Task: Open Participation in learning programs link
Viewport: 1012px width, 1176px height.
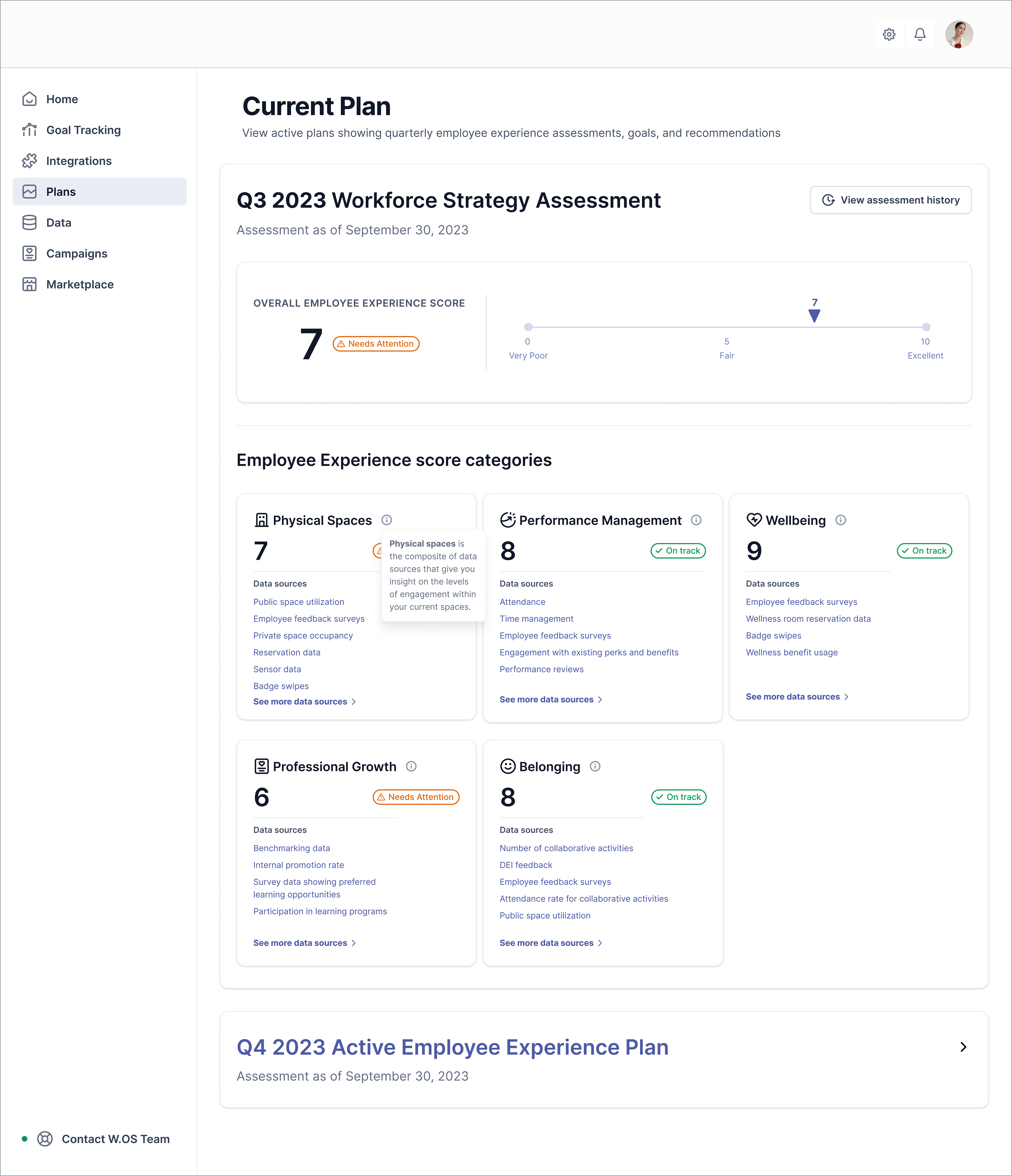Action: pos(320,911)
